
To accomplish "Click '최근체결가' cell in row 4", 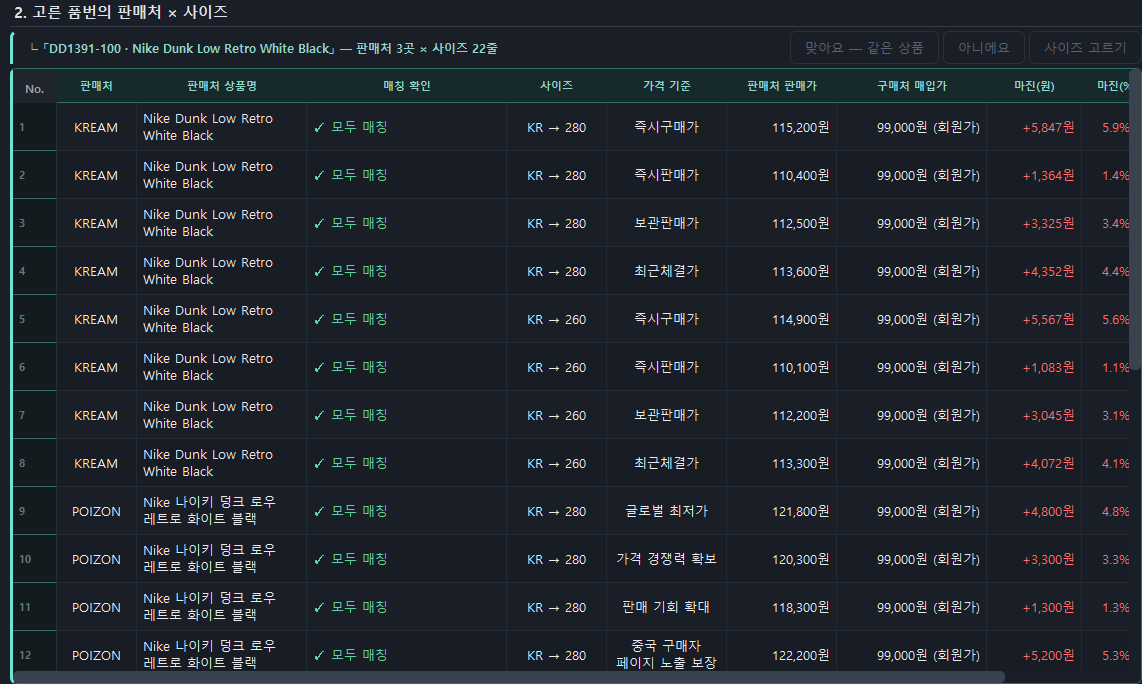I will [x=666, y=272].
